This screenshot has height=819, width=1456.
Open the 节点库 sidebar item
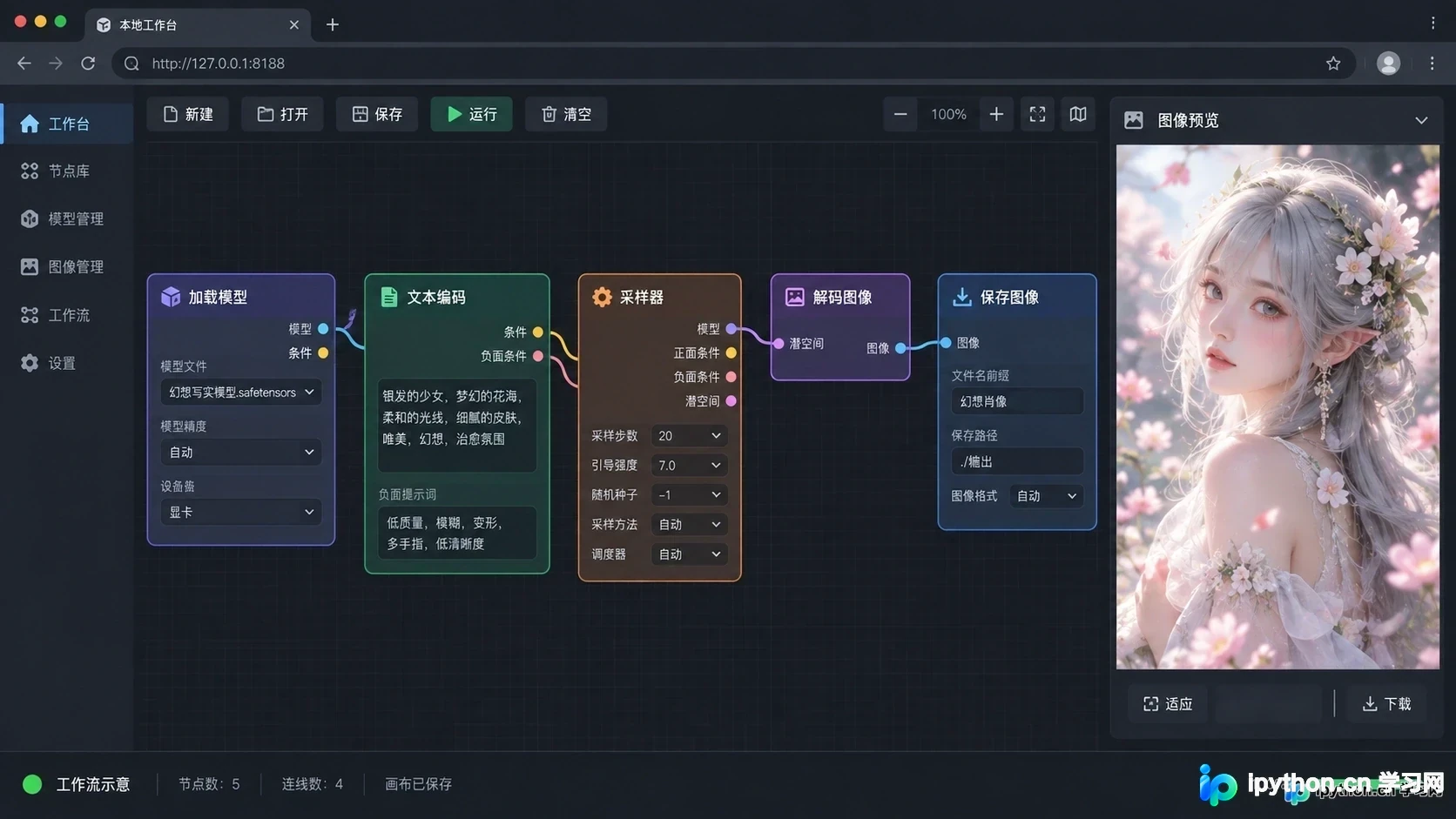[x=67, y=171]
